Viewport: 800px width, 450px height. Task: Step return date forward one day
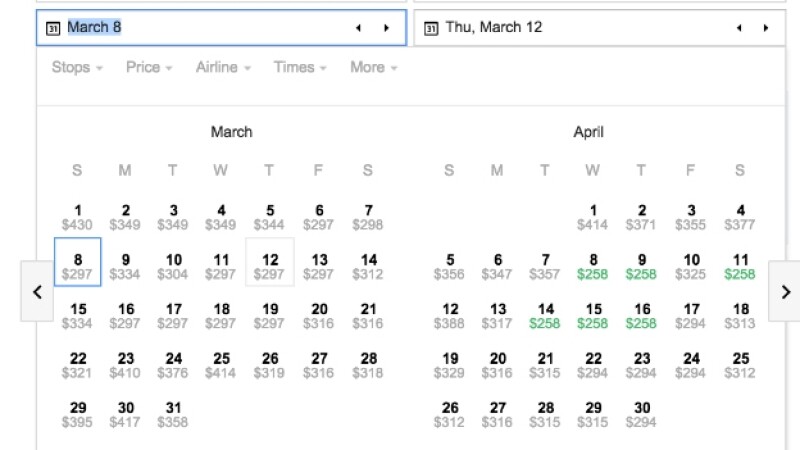766,28
